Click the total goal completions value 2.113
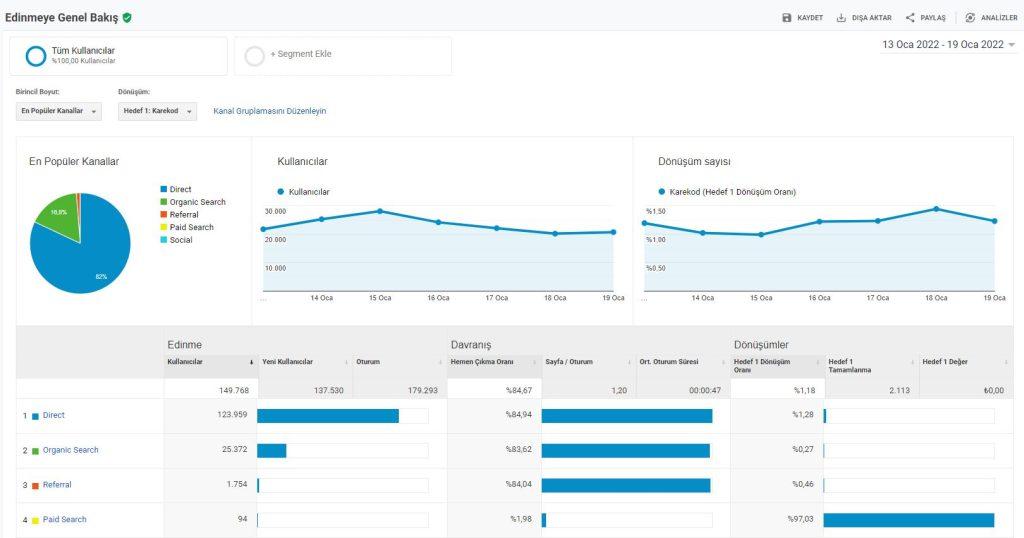 coord(899,390)
